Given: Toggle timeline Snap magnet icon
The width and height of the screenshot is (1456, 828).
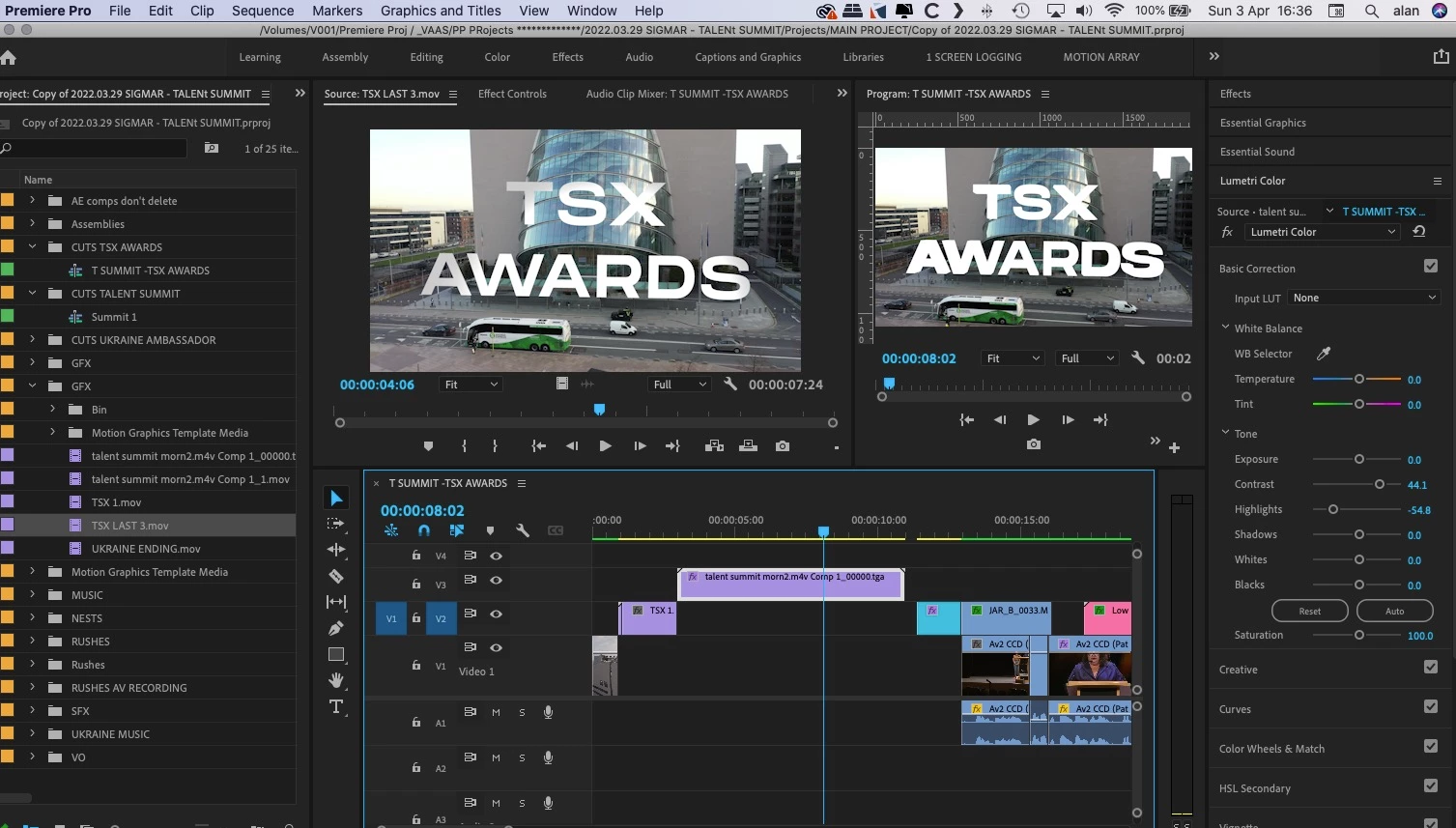Looking at the screenshot, I should [x=423, y=530].
